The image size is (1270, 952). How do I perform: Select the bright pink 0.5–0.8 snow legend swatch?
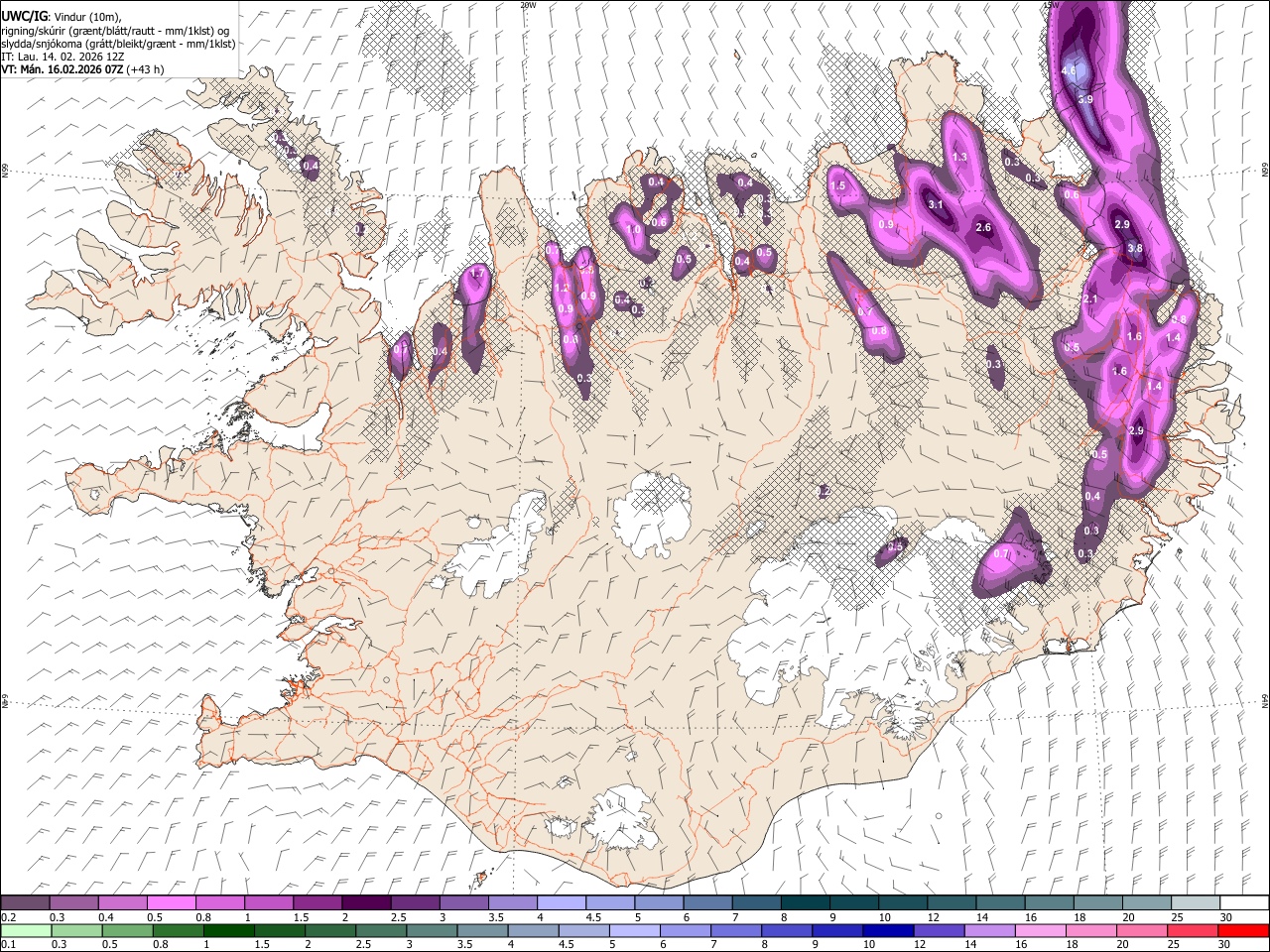(x=172, y=902)
